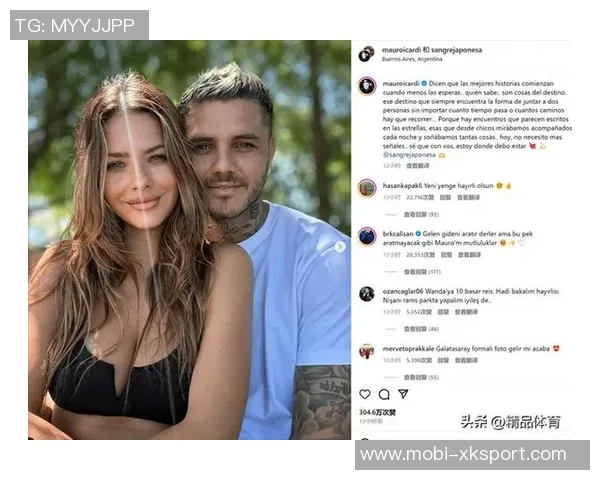The width and height of the screenshot is (600, 480).
Task: Open the ozancaglar06 profile avatar
Action: 367,294
